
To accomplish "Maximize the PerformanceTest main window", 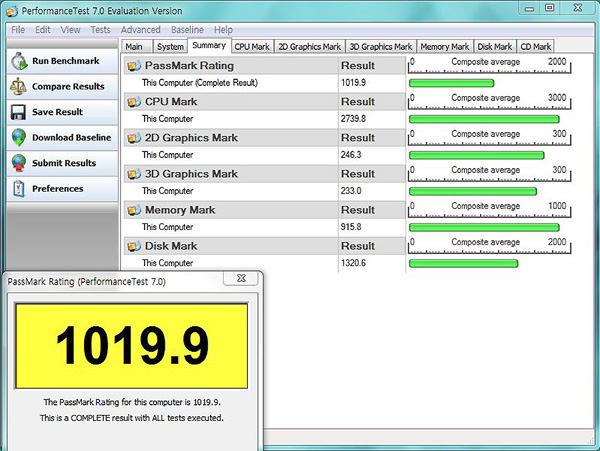I will tap(549, 8).
